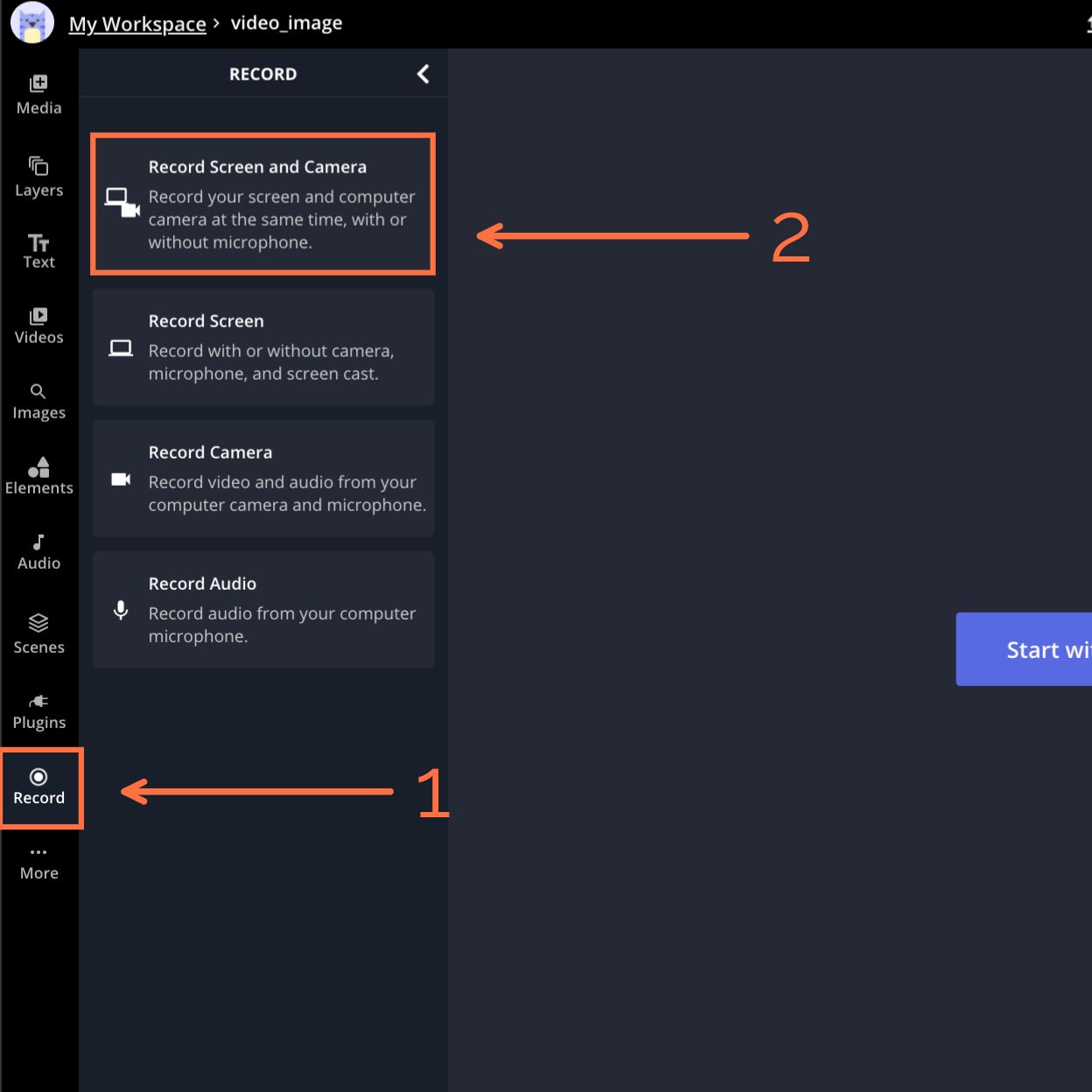1092x1092 pixels.
Task: Open the Layers panel
Action: 39,177
